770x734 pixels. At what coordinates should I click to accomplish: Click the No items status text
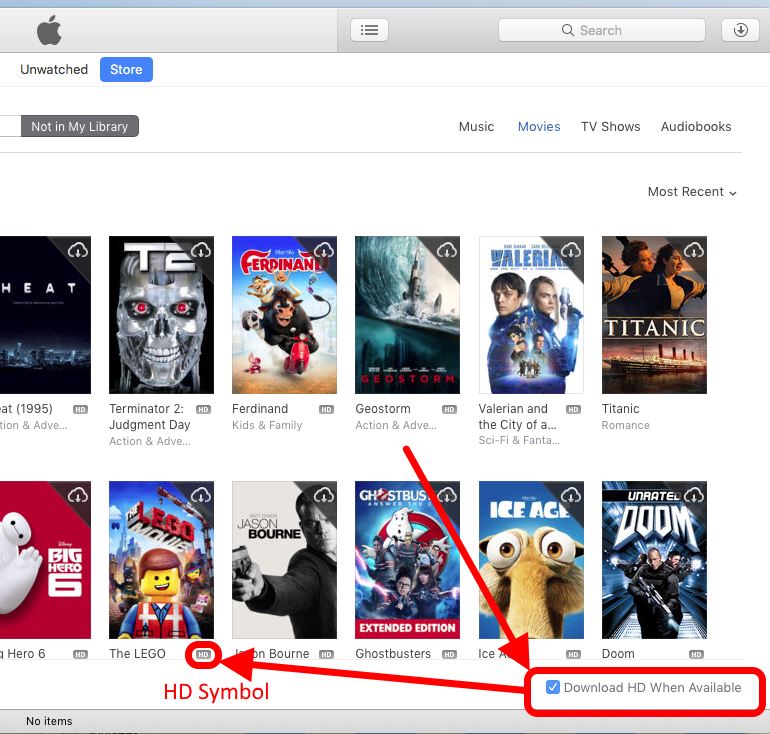coord(49,721)
